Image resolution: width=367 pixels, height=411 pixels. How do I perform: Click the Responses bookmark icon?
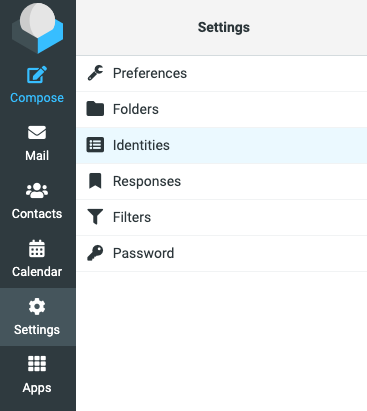[95, 181]
